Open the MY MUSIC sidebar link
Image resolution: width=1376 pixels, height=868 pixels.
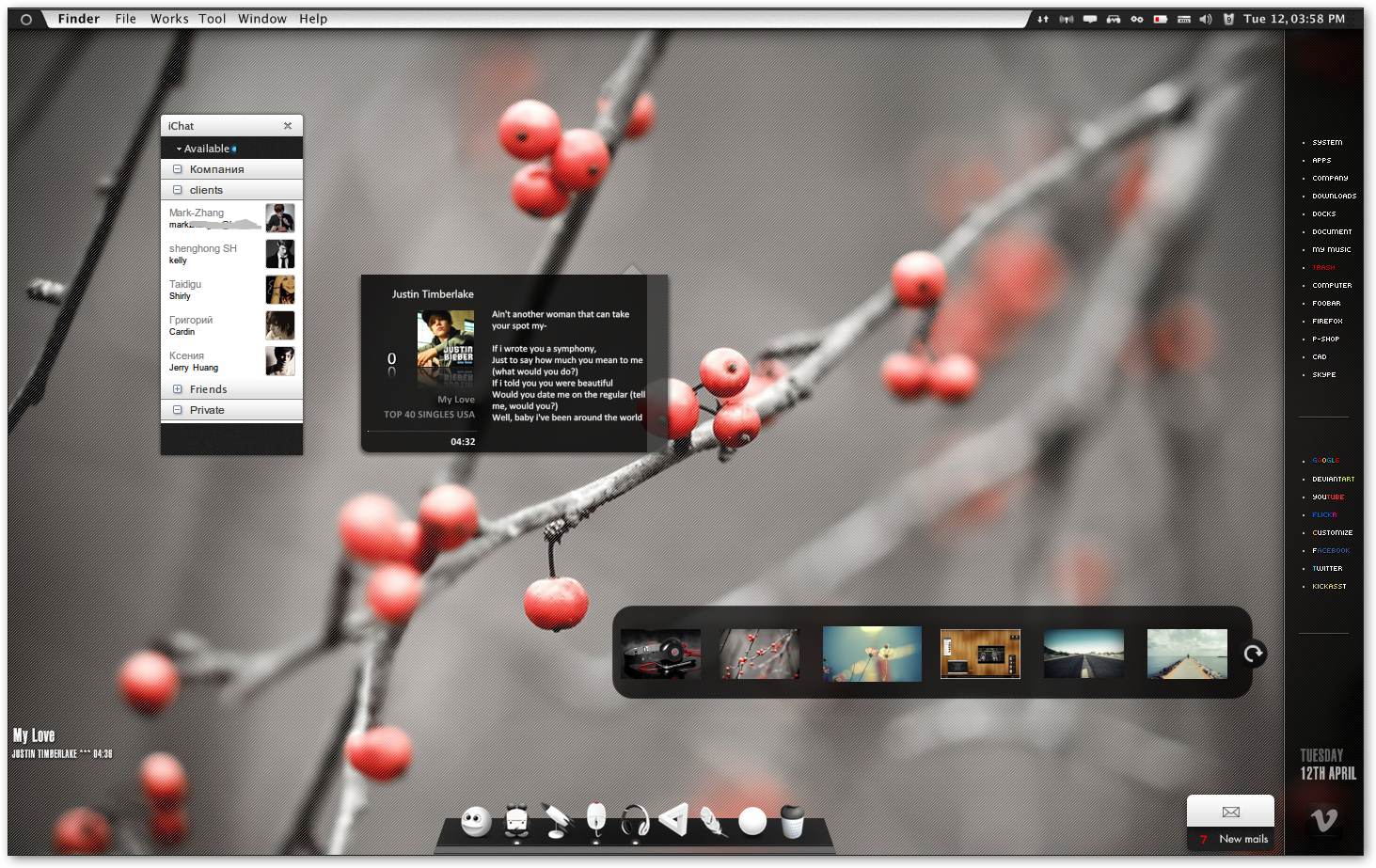coord(1331,250)
